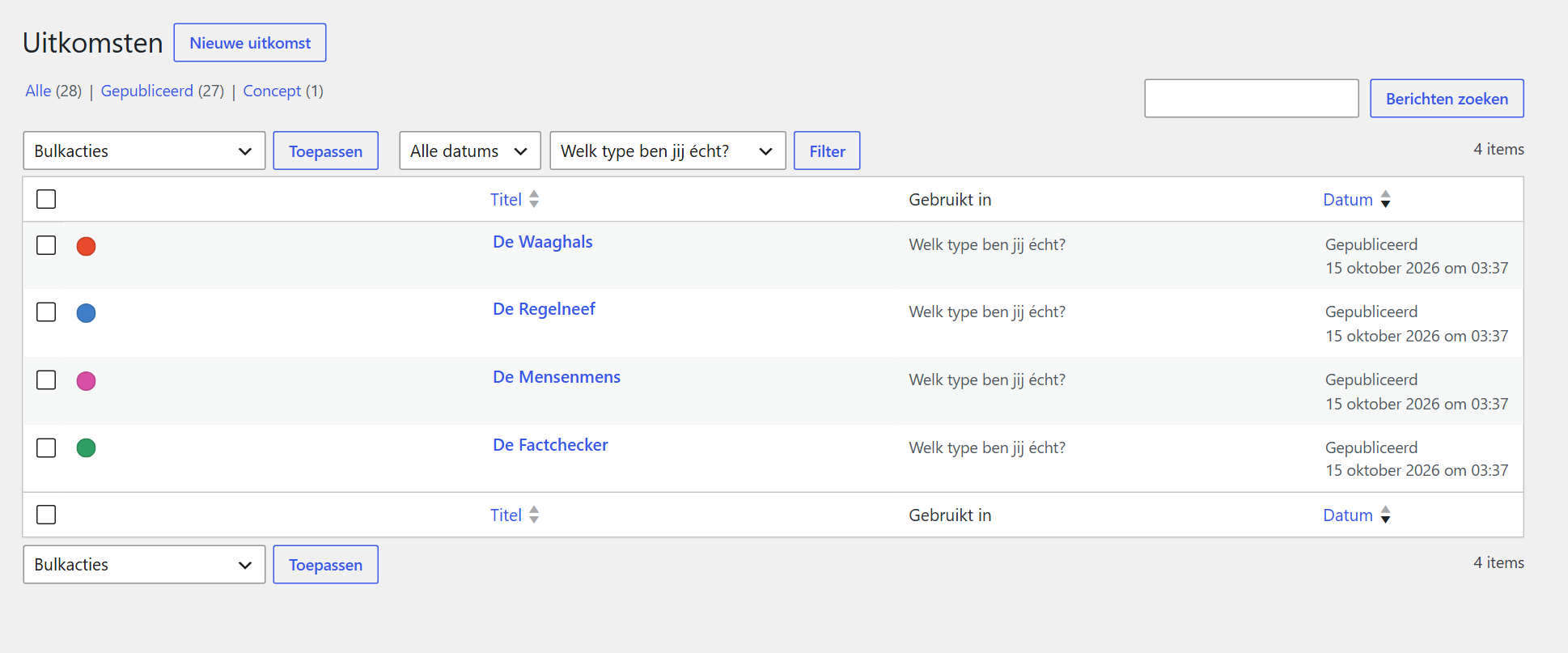Open the De Waaghals title link
1568x653 pixels.
tap(543, 242)
